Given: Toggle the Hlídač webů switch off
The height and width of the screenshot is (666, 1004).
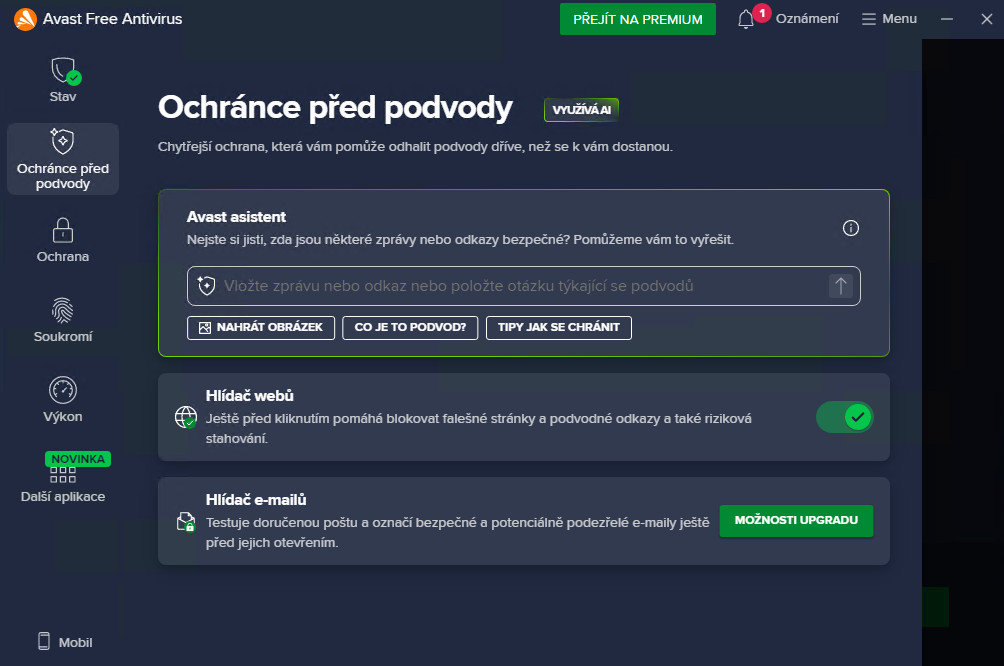Looking at the screenshot, I should [845, 418].
